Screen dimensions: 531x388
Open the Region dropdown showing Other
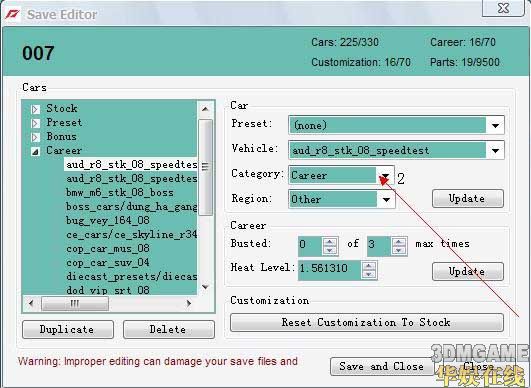pos(386,199)
